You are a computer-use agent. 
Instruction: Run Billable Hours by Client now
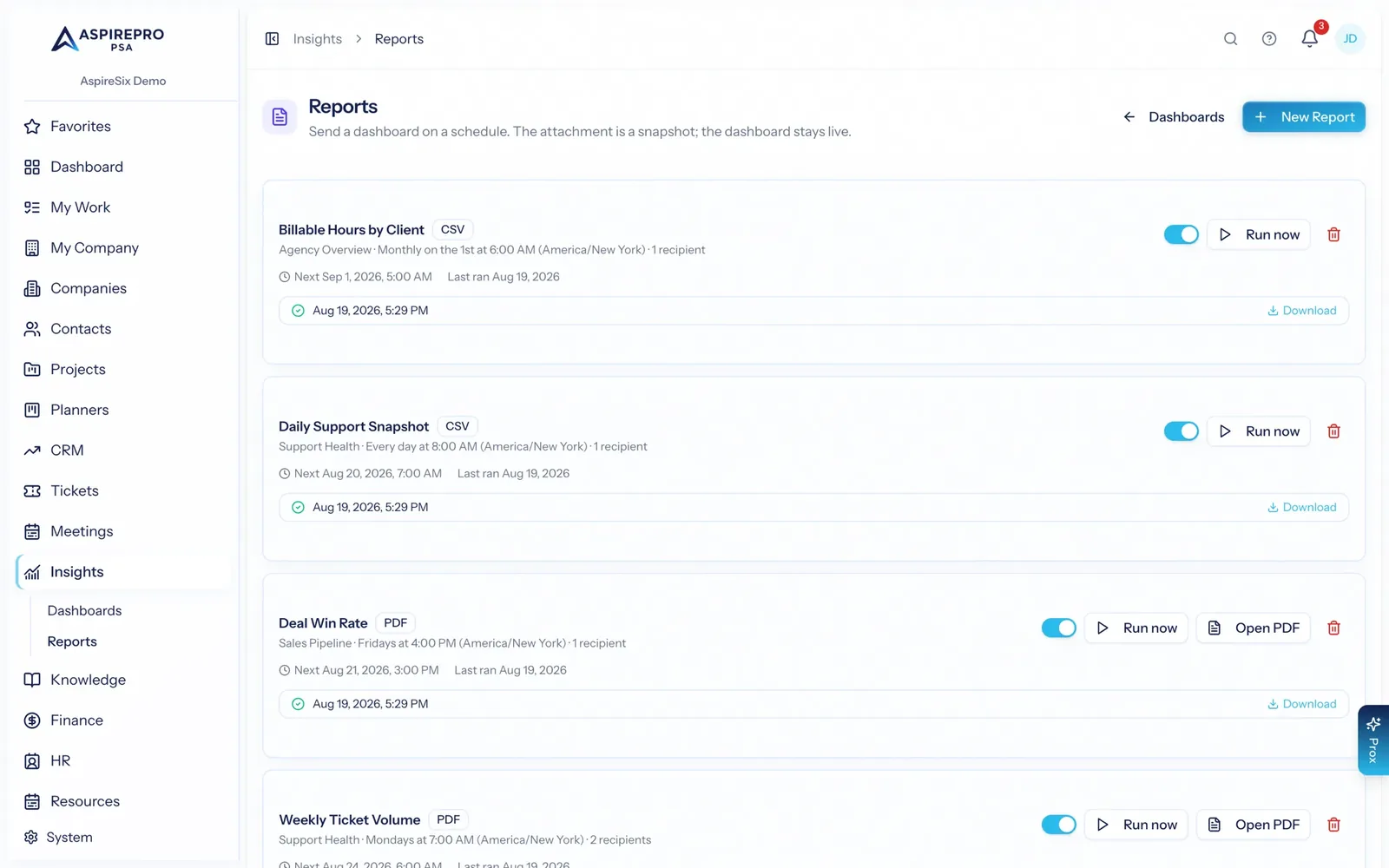[1259, 234]
